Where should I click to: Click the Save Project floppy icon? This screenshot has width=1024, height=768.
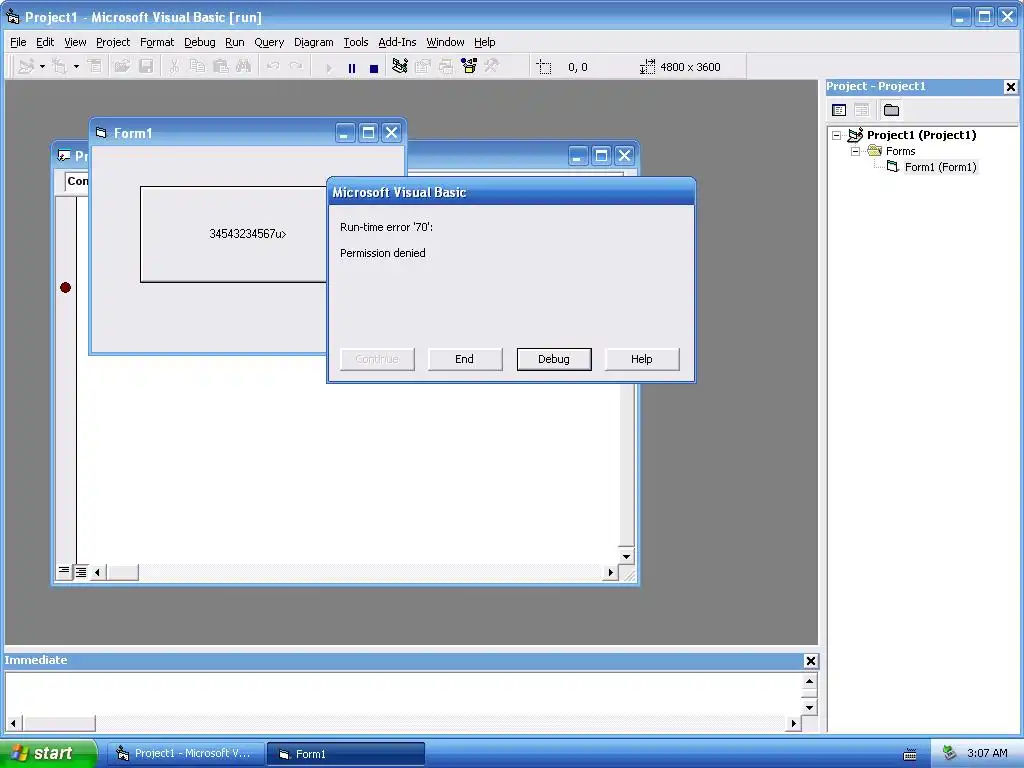coord(146,67)
